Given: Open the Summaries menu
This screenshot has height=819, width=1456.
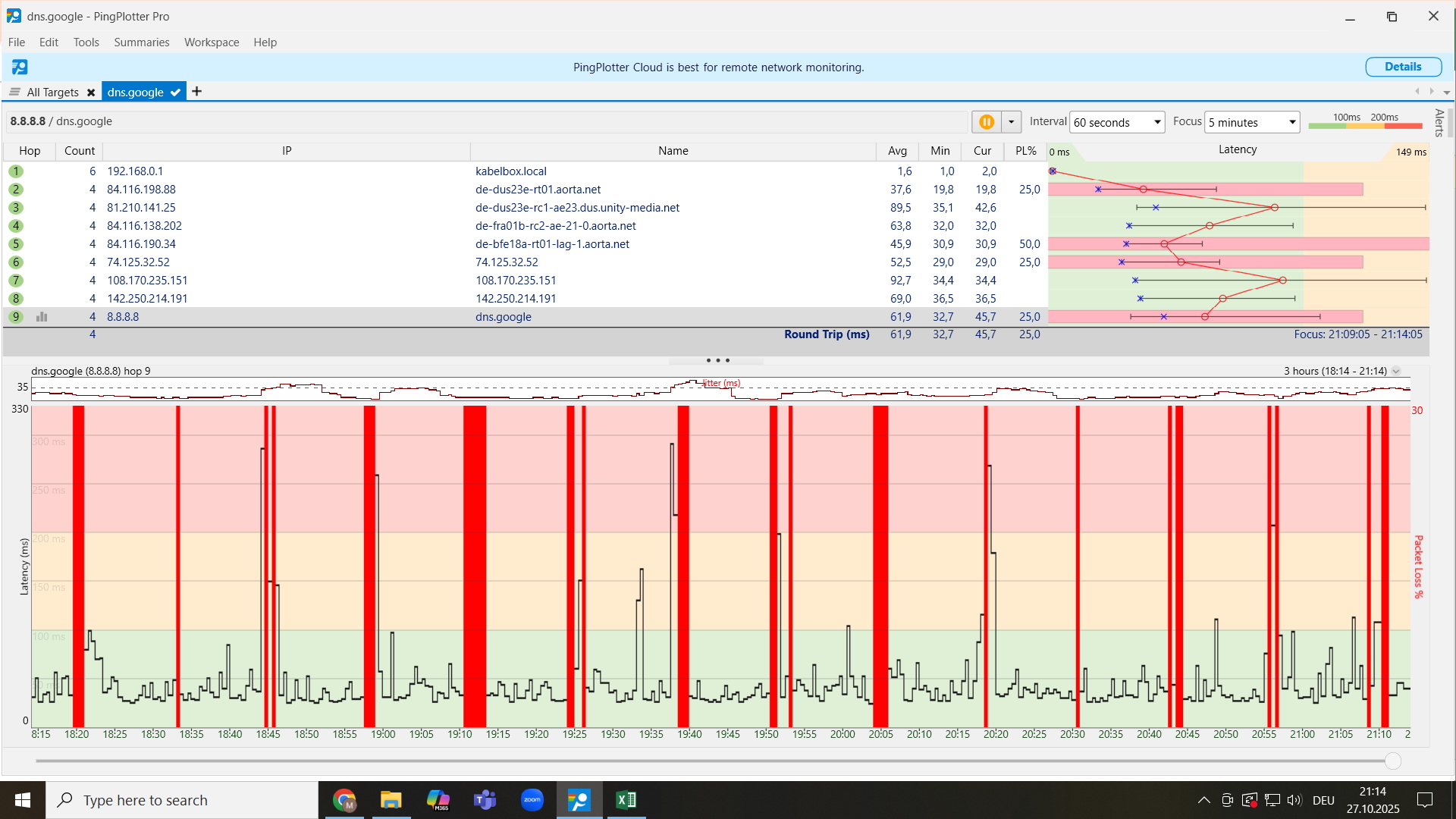Looking at the screenshot, I should pos(141,42).
